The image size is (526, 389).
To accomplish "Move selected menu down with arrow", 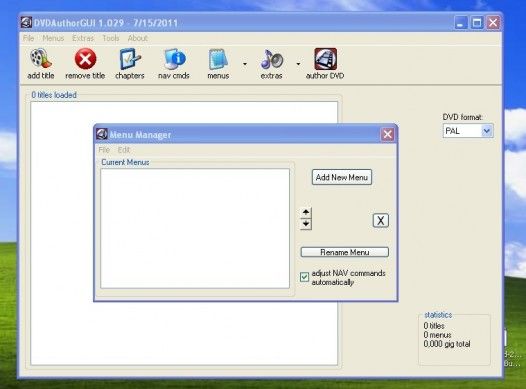I will tap(306, 224).
